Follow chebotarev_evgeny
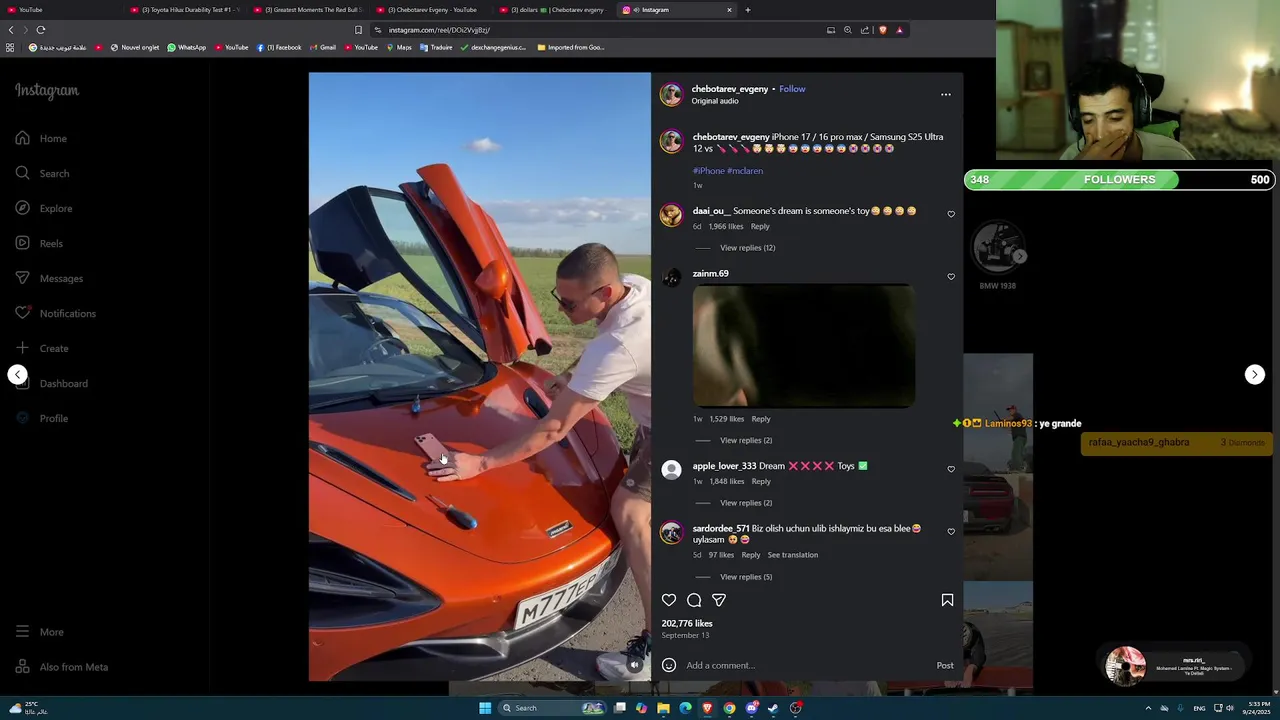 coord(792,89)
